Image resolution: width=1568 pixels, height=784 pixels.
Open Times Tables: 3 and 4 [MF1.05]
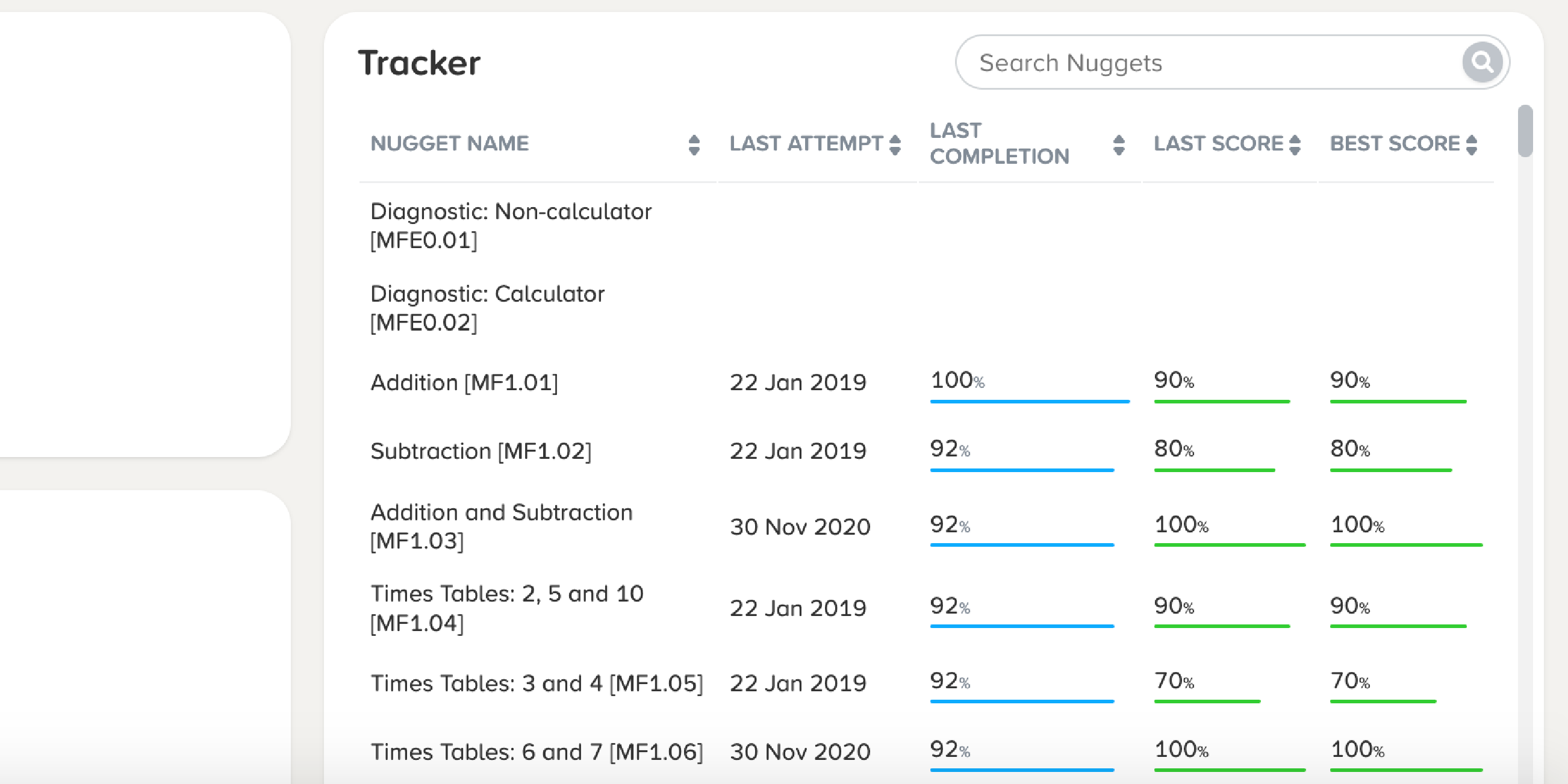pos(537,683)
